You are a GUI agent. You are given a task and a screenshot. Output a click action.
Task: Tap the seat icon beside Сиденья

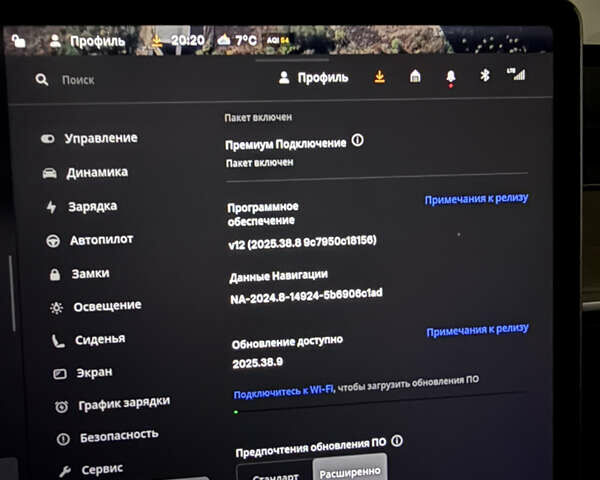[58, 341]
